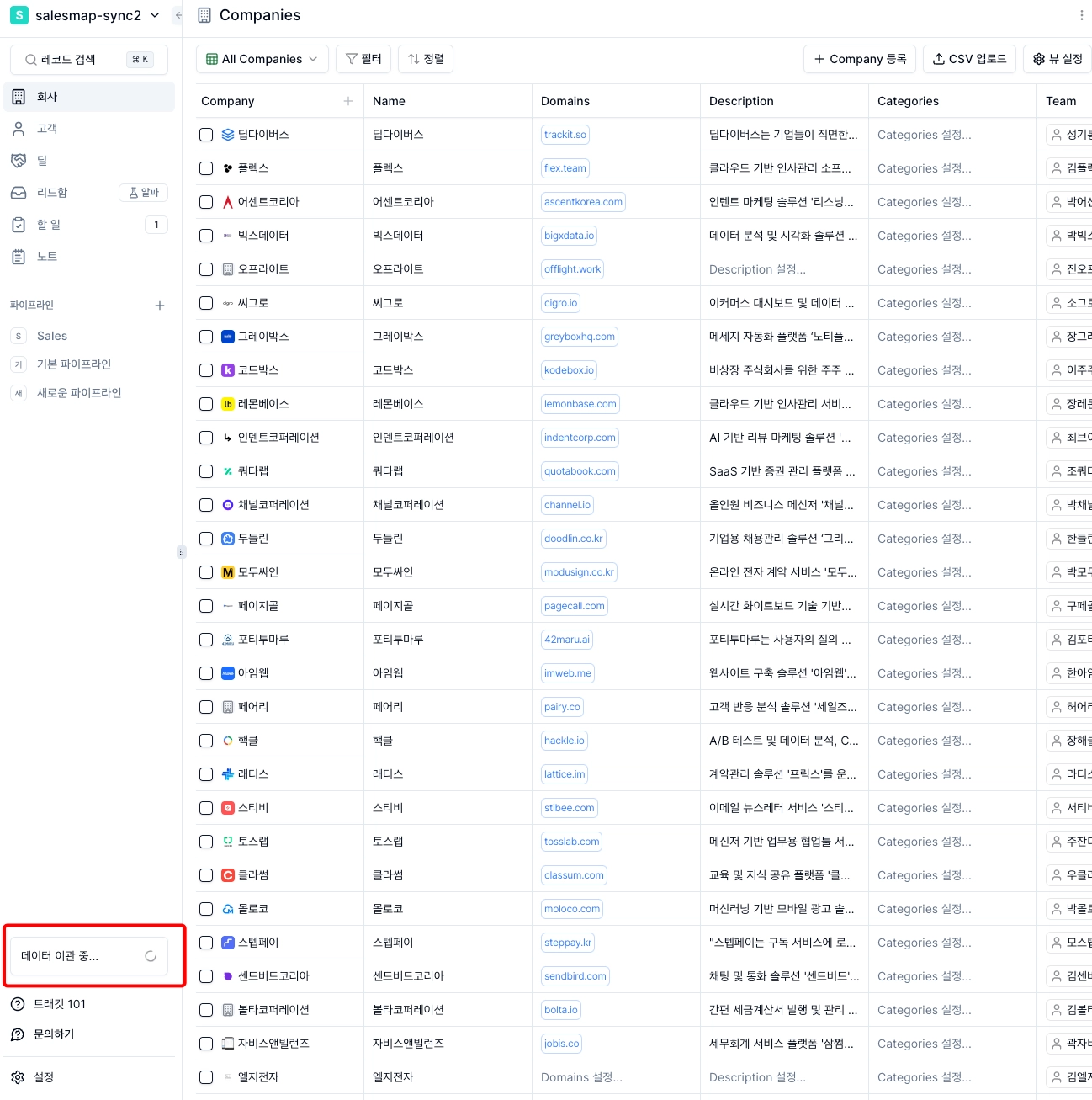Click the 쿼타랩 company logo icon
The image size is (1092, 1100).
pyautogui.click(x=228, y=471)
